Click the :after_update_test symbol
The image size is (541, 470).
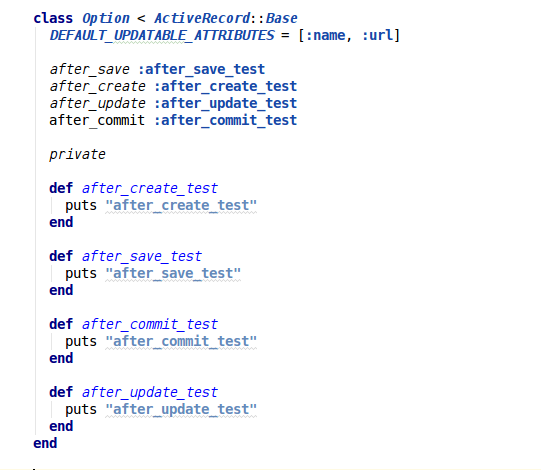pyautogui.click(x=226, y=104)
